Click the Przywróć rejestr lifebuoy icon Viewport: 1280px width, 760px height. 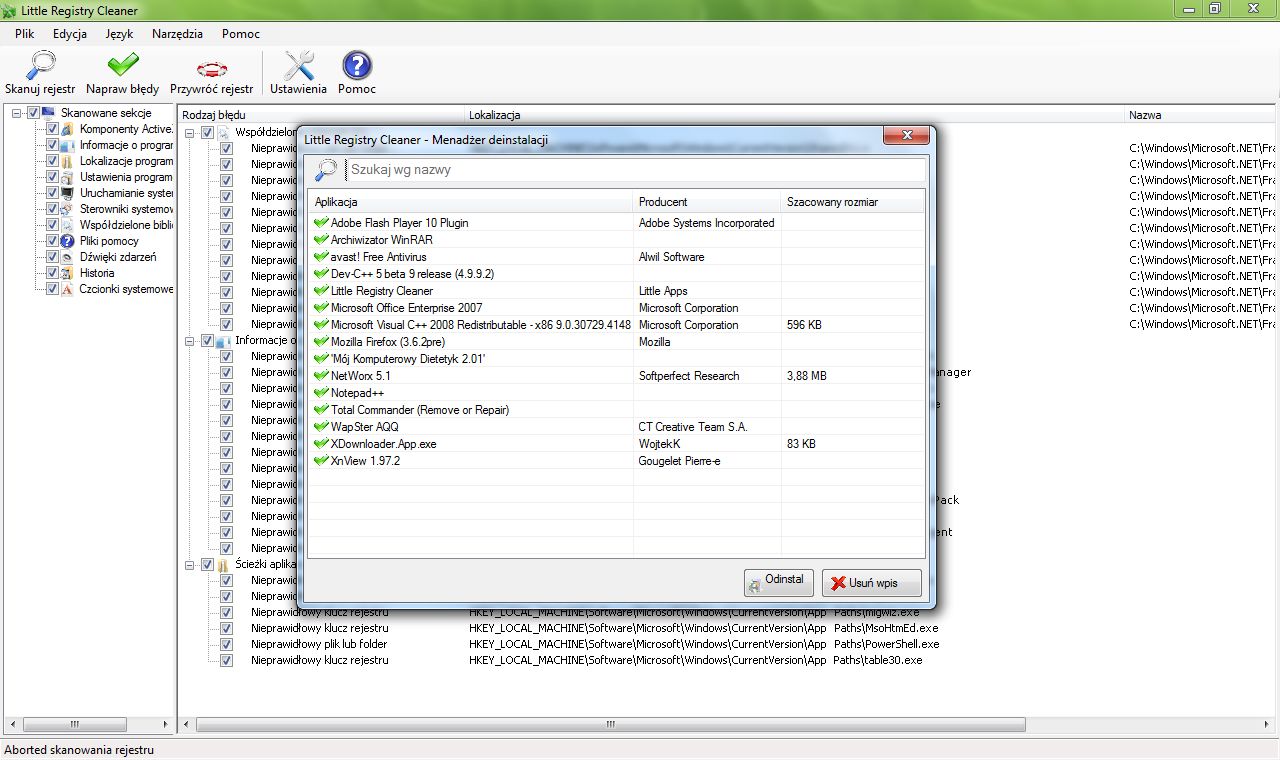[212, 67]
